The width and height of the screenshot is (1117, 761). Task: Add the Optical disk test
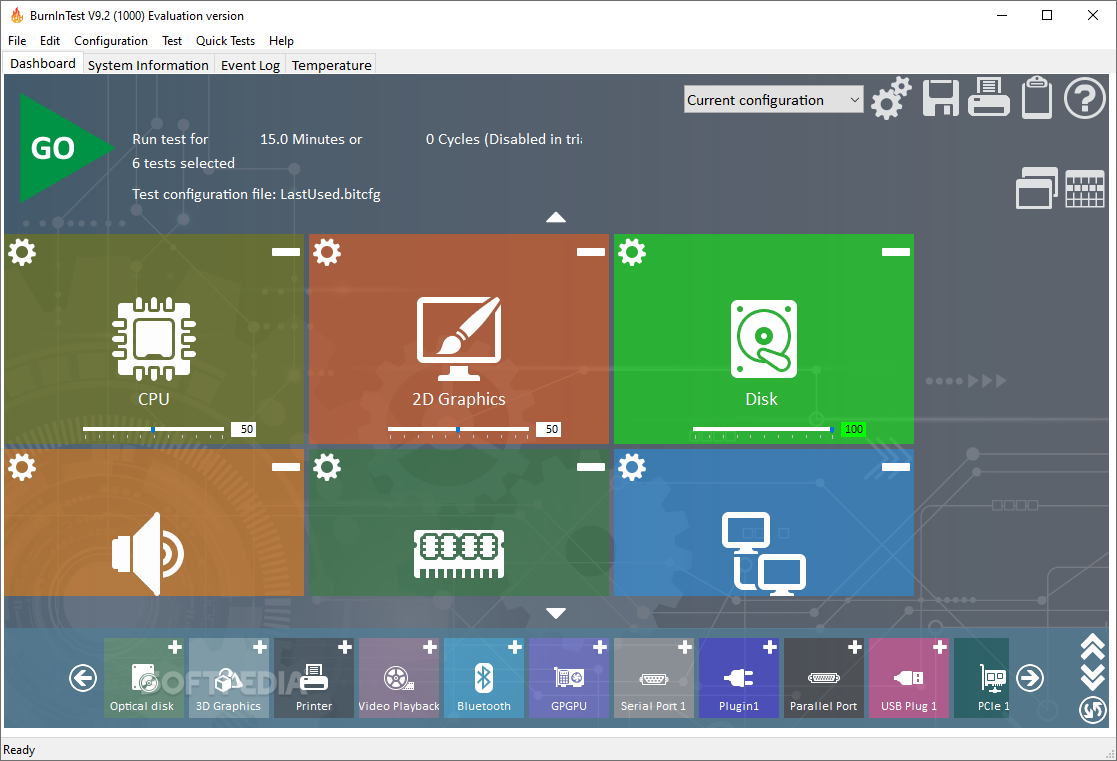click(175, 647)
